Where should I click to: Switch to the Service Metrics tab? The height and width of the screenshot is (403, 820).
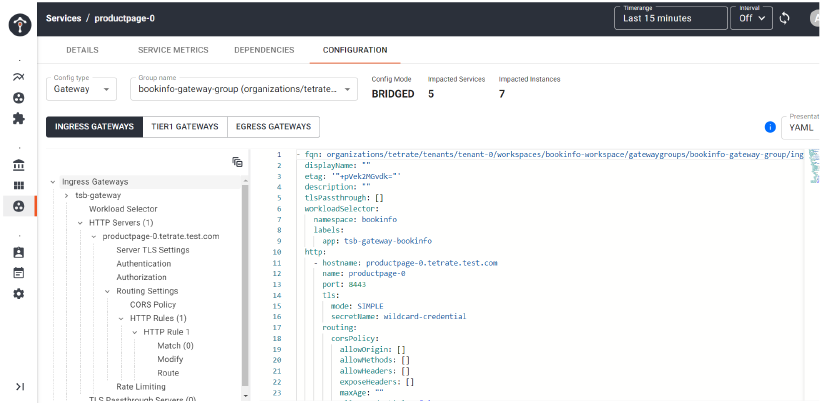click(x=173, y=50)
